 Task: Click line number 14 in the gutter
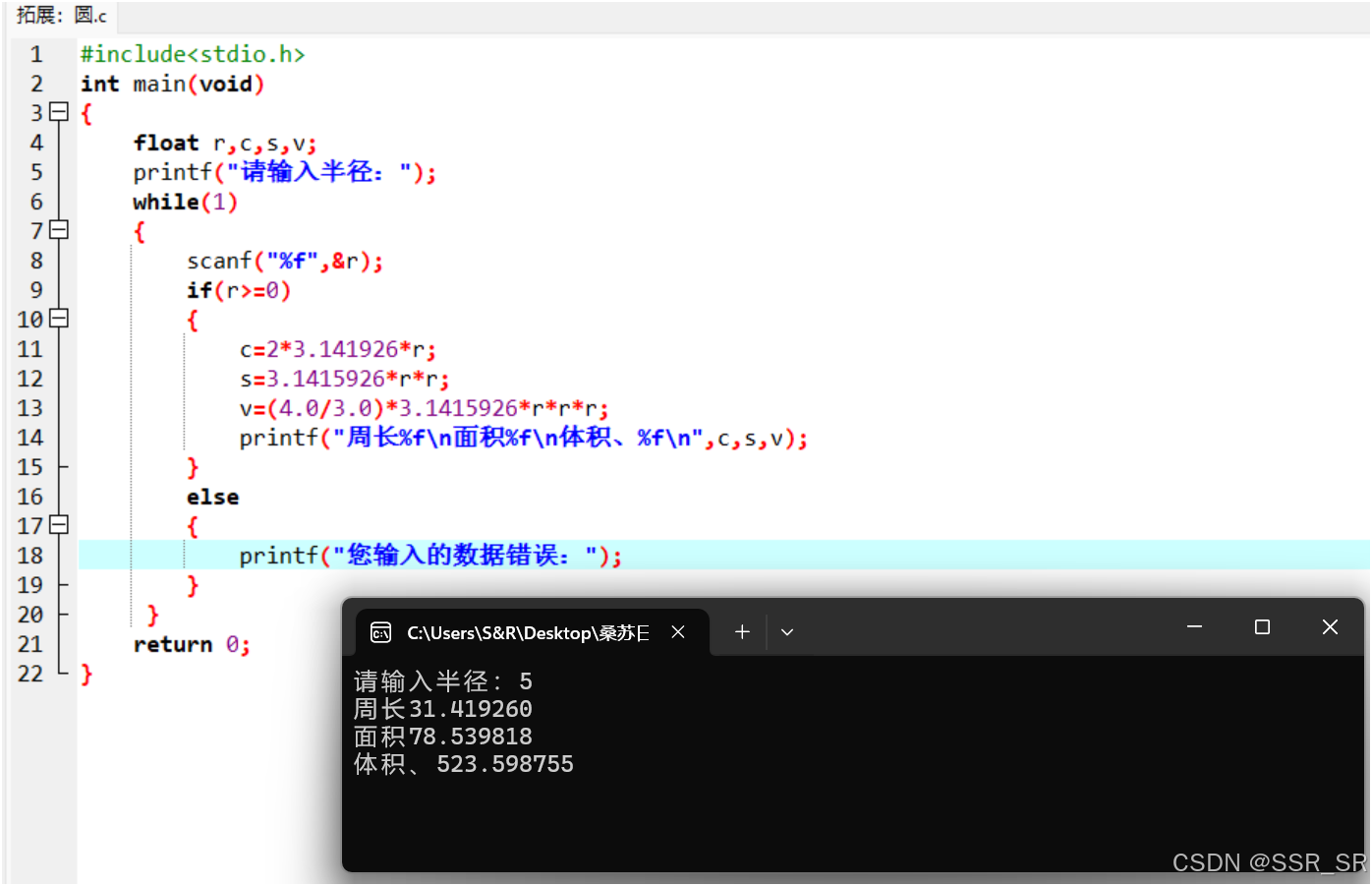tap(29, 438)
